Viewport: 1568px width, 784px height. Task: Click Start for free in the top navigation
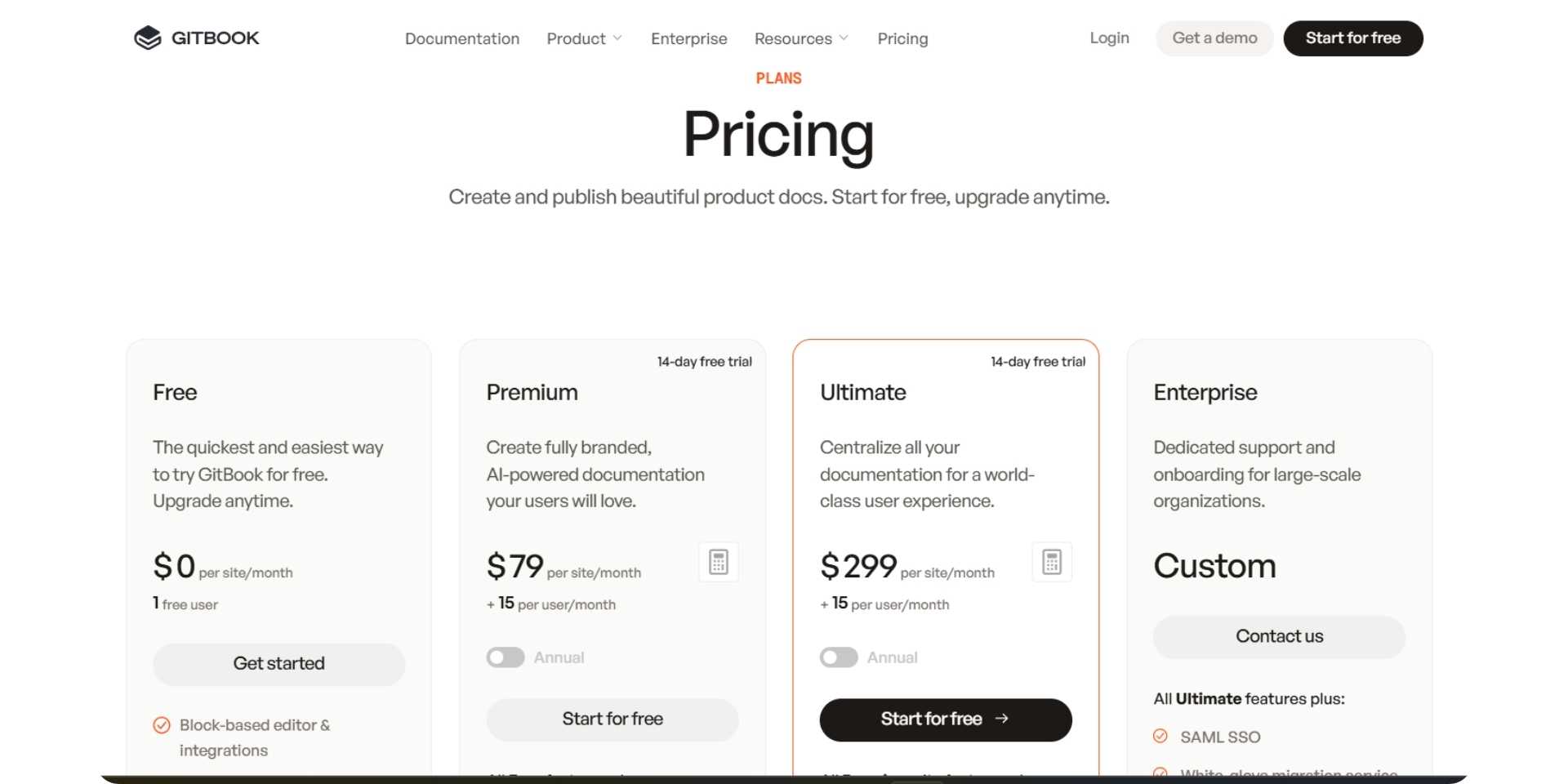1352,38
